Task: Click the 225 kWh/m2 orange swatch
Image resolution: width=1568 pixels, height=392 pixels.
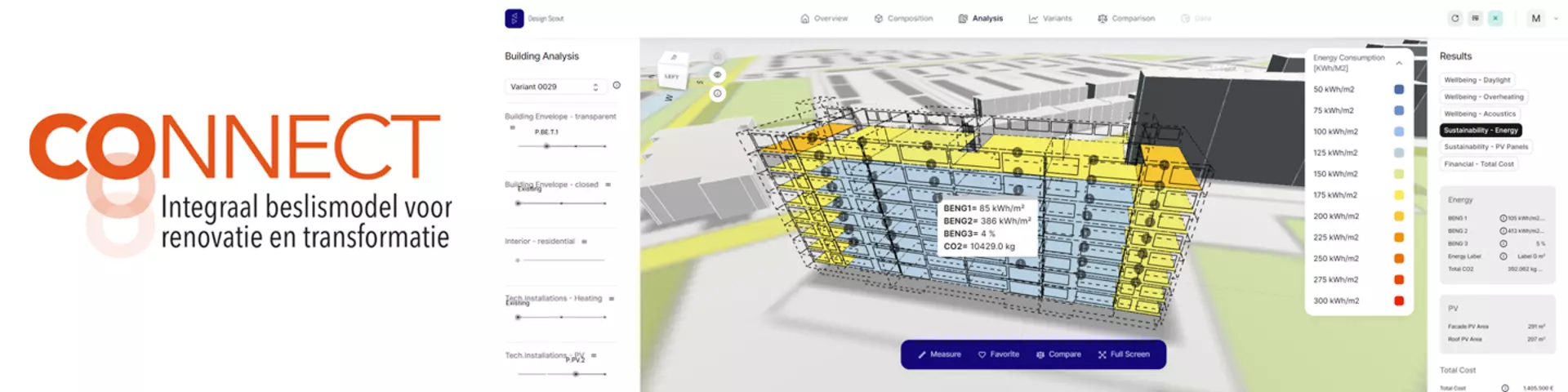Action: pyautogui.click(x=1399, y=238)
